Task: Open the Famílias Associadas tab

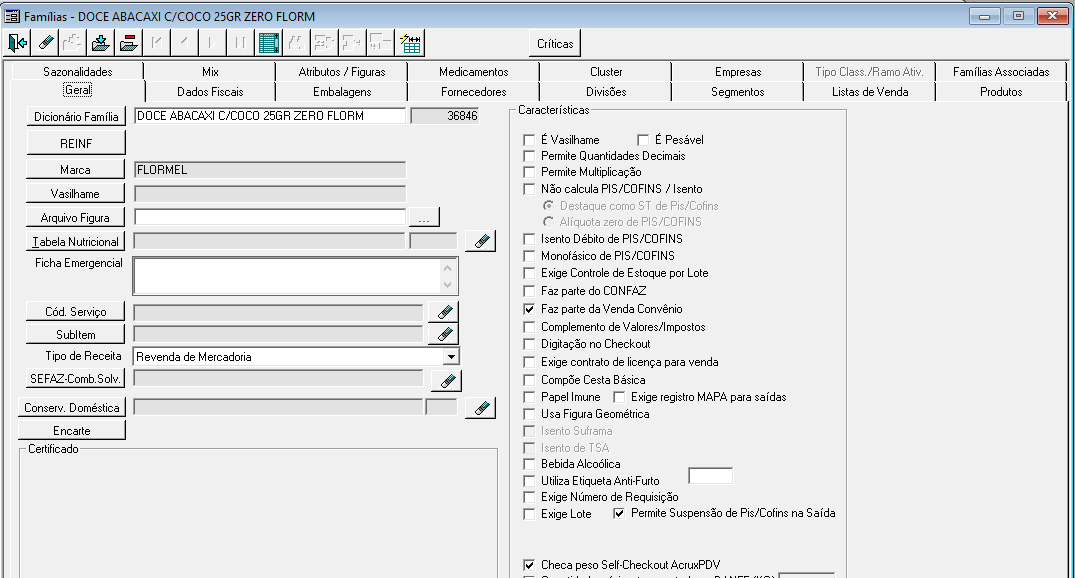Action: pos(1001,72)
